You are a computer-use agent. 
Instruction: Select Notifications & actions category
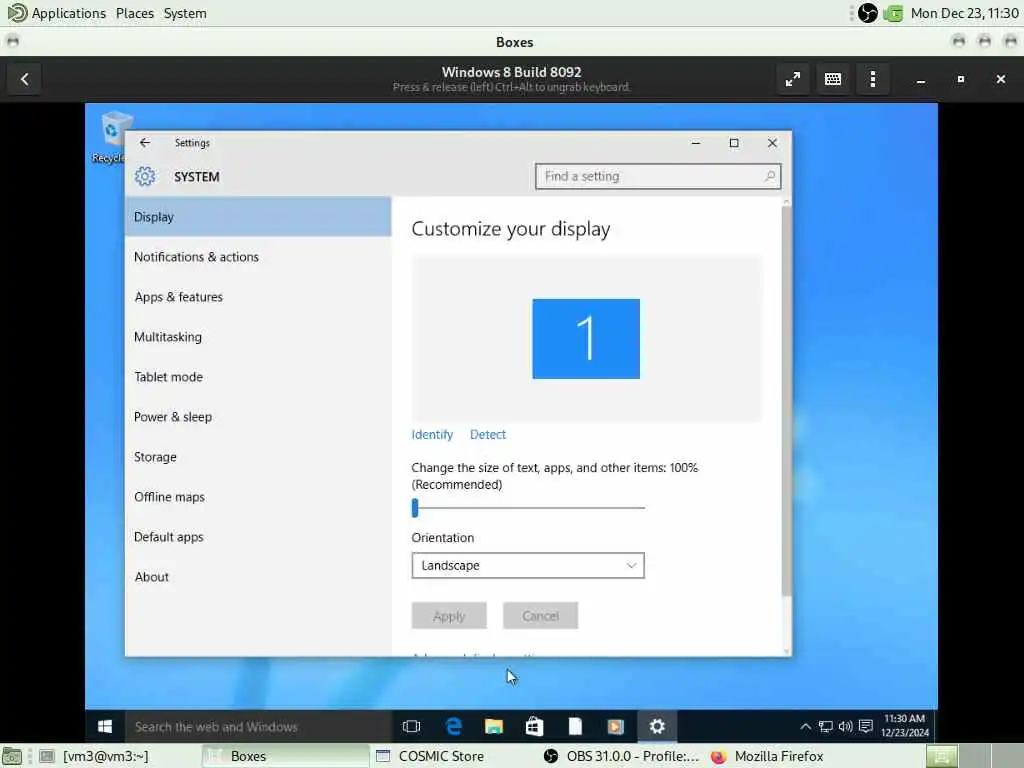[258, 257]
